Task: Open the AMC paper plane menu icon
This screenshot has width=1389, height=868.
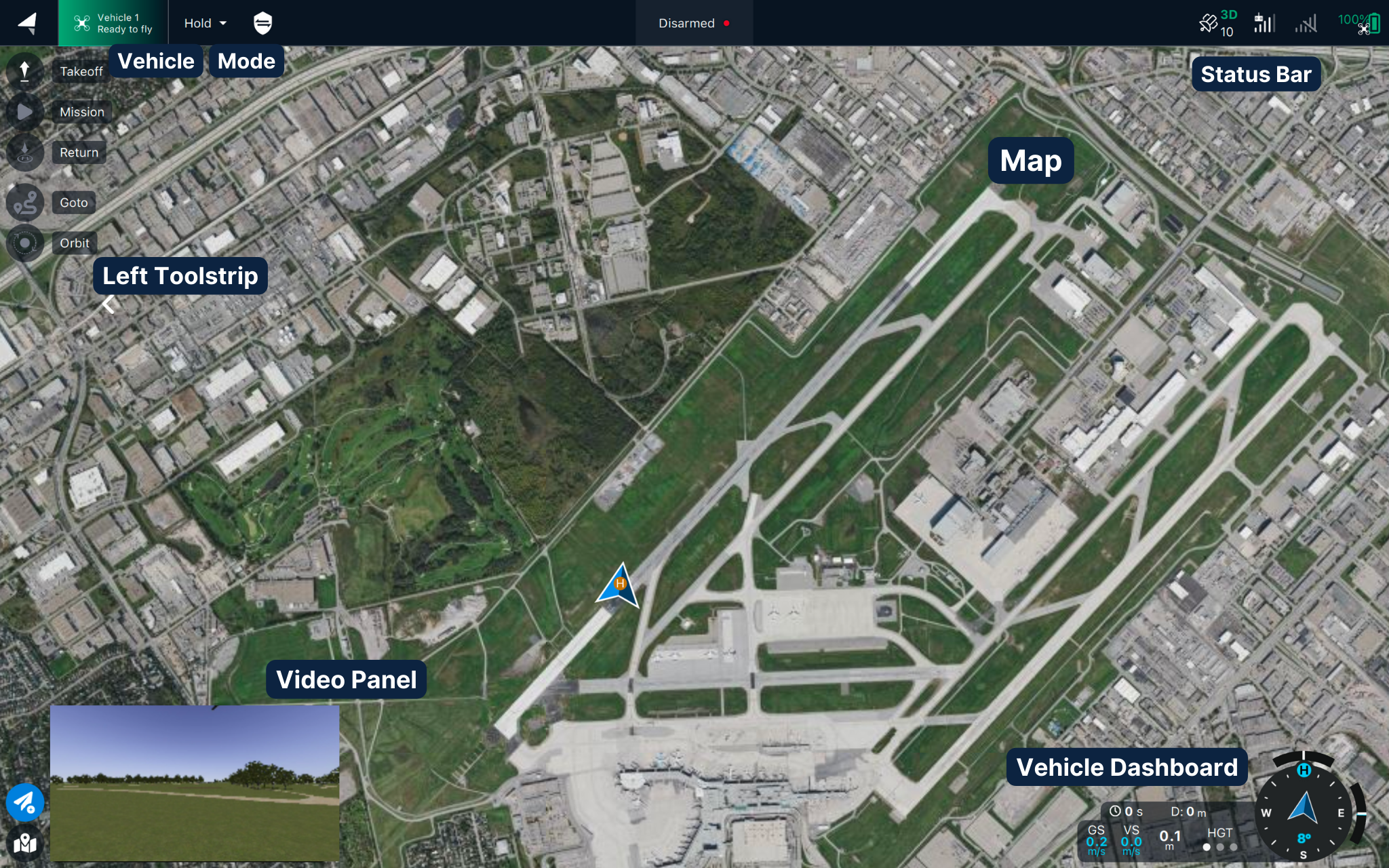Action: coord(28,23)
